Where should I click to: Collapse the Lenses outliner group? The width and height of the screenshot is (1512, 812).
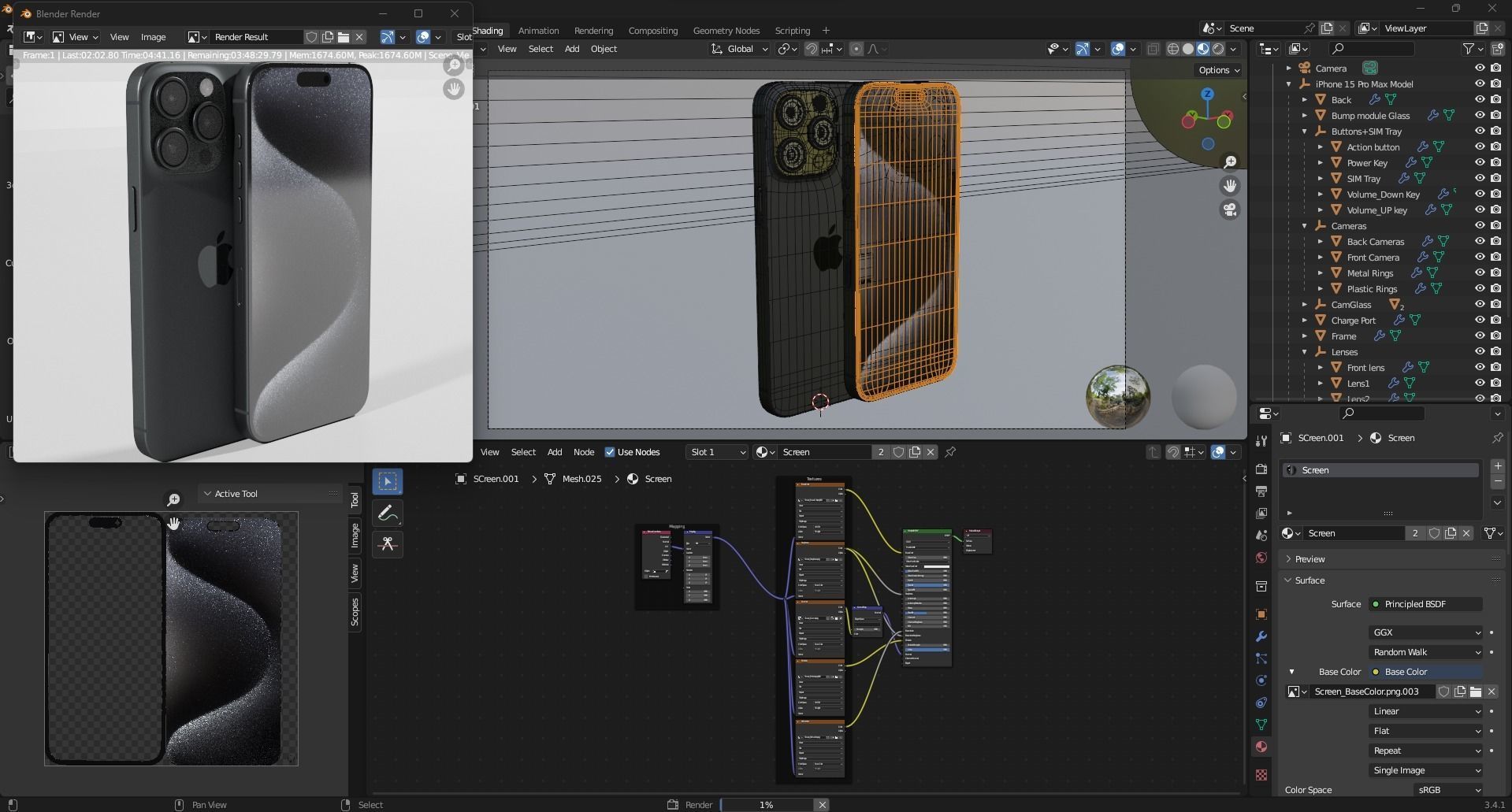(x=1305, y=352)
